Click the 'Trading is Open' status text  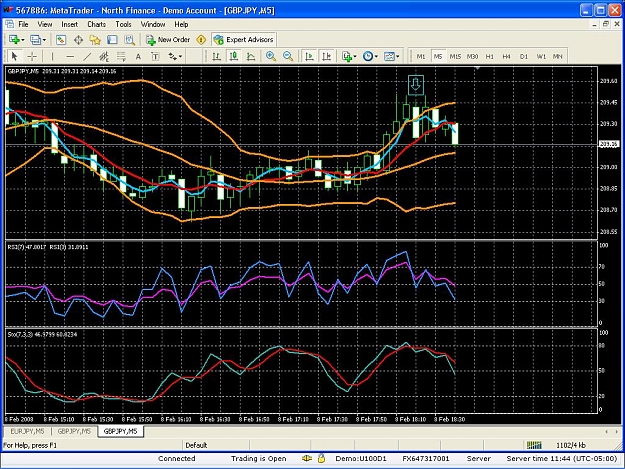click(x=259, y=459)
